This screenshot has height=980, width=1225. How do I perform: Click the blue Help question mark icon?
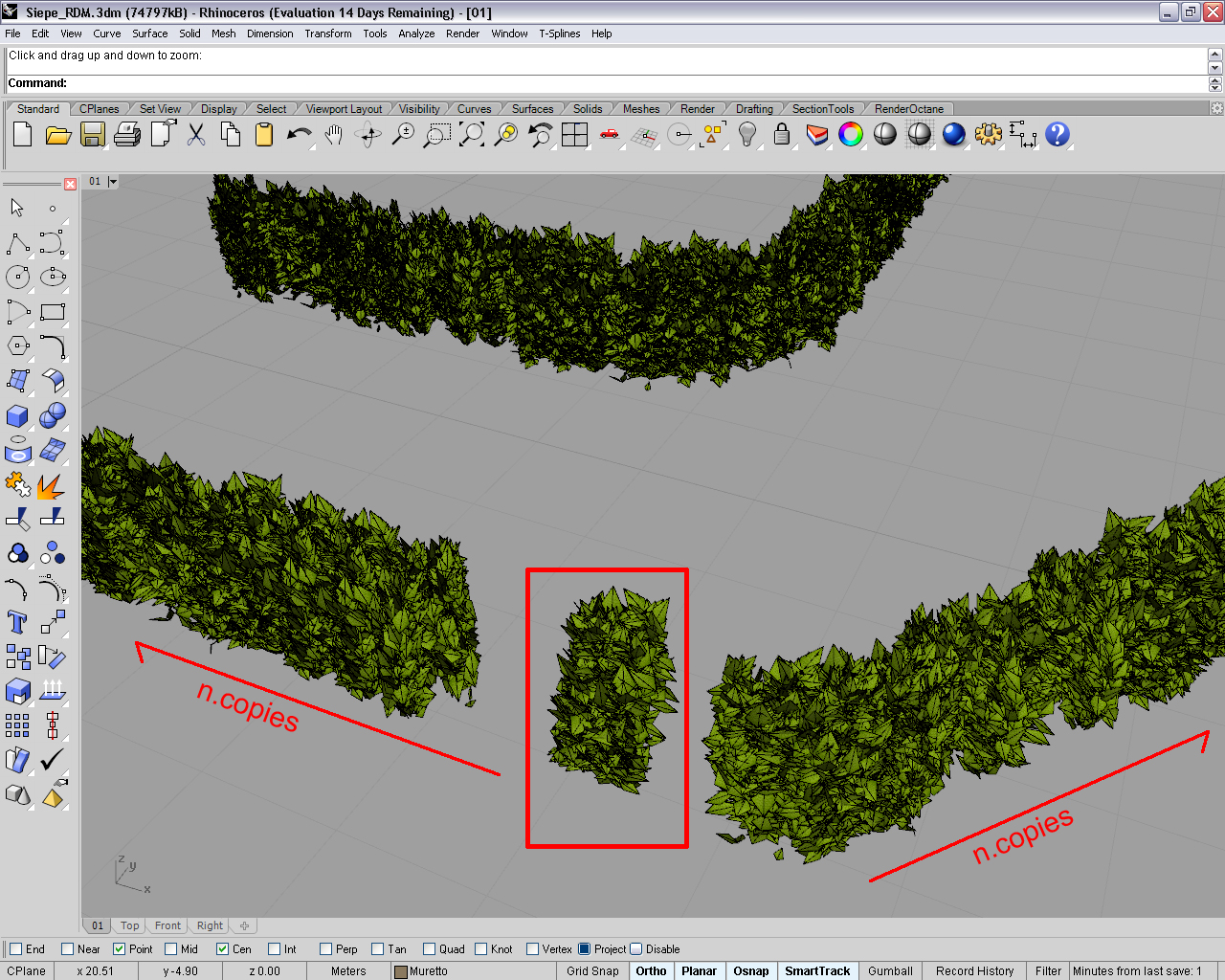1058,135
